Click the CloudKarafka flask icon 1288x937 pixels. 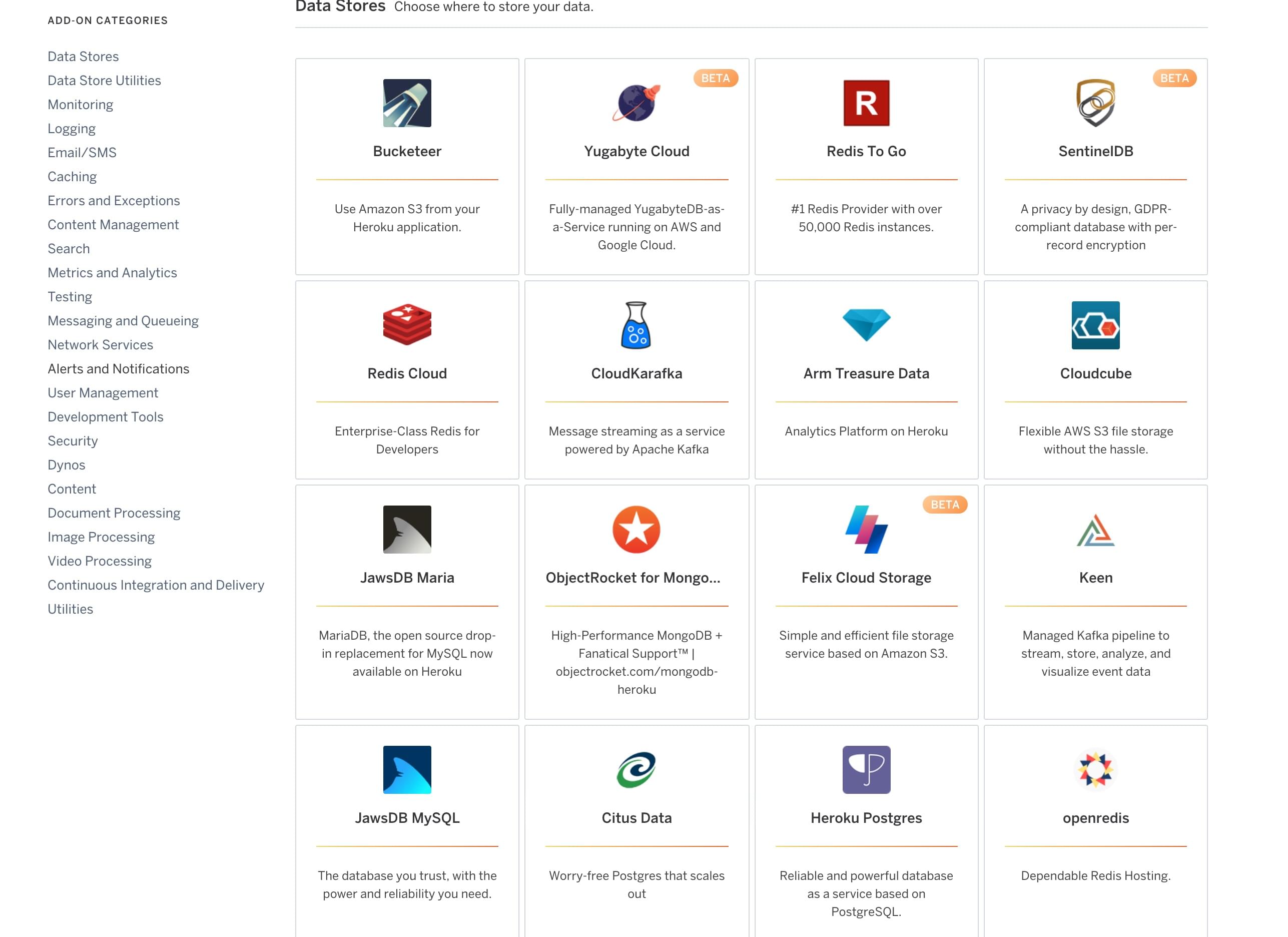pos(636,325)
